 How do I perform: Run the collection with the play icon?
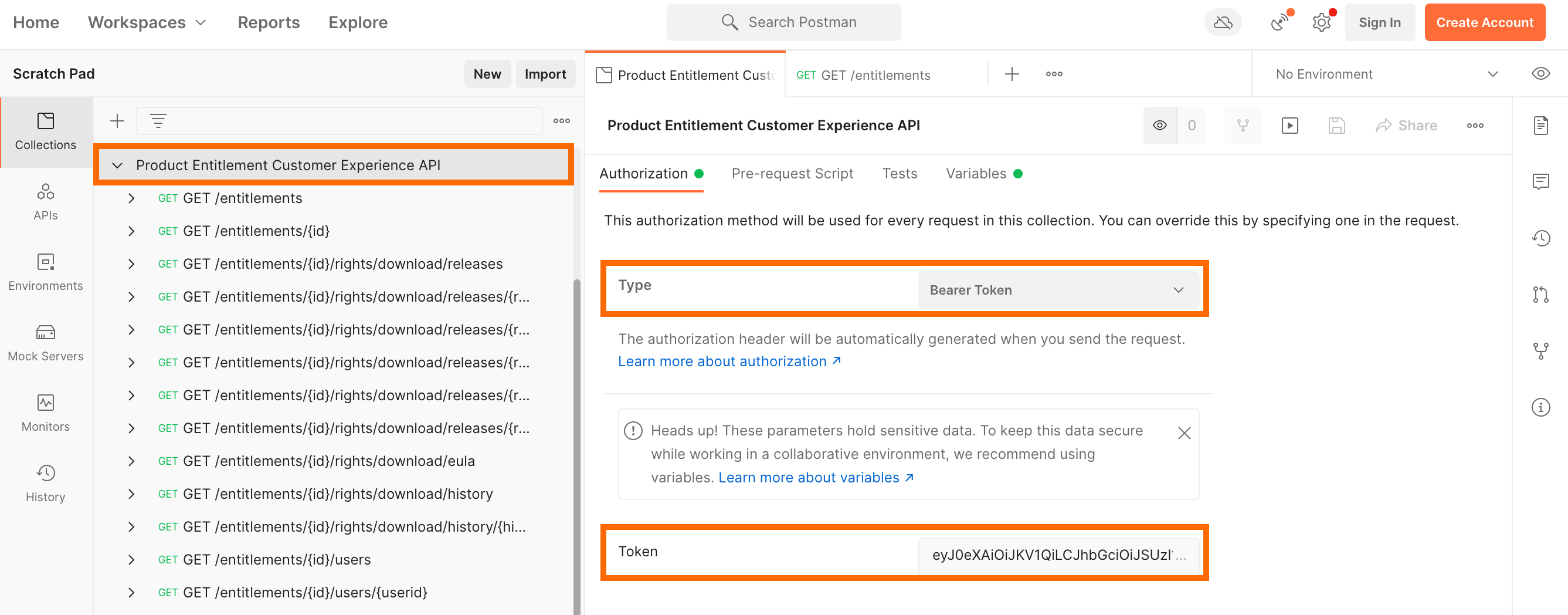[x=1289, y=126]
